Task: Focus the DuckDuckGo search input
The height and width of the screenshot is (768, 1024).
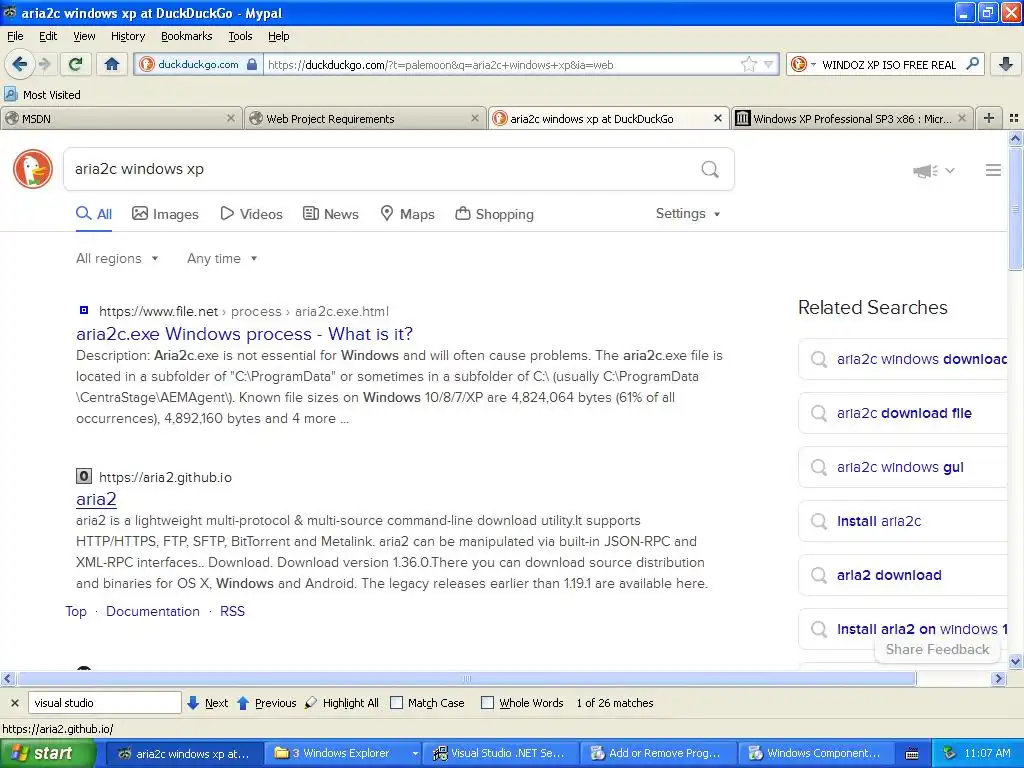Action: [x=382, y=169]
